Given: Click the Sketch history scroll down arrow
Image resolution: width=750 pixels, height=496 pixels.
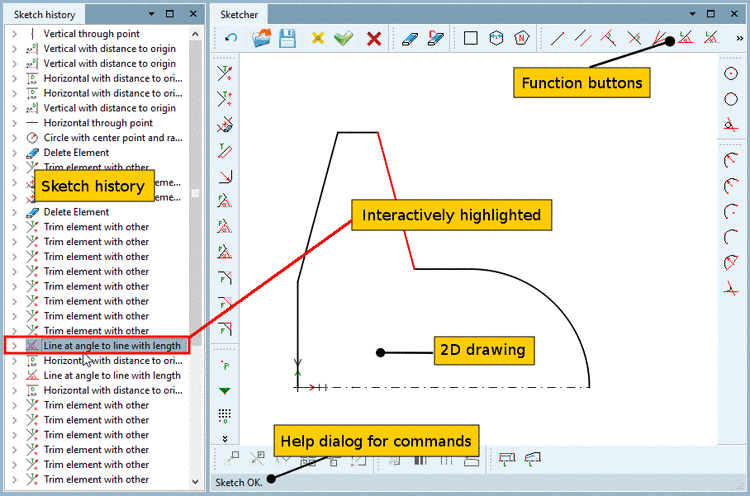Looking at the screenshot, I should click(195, 482).
